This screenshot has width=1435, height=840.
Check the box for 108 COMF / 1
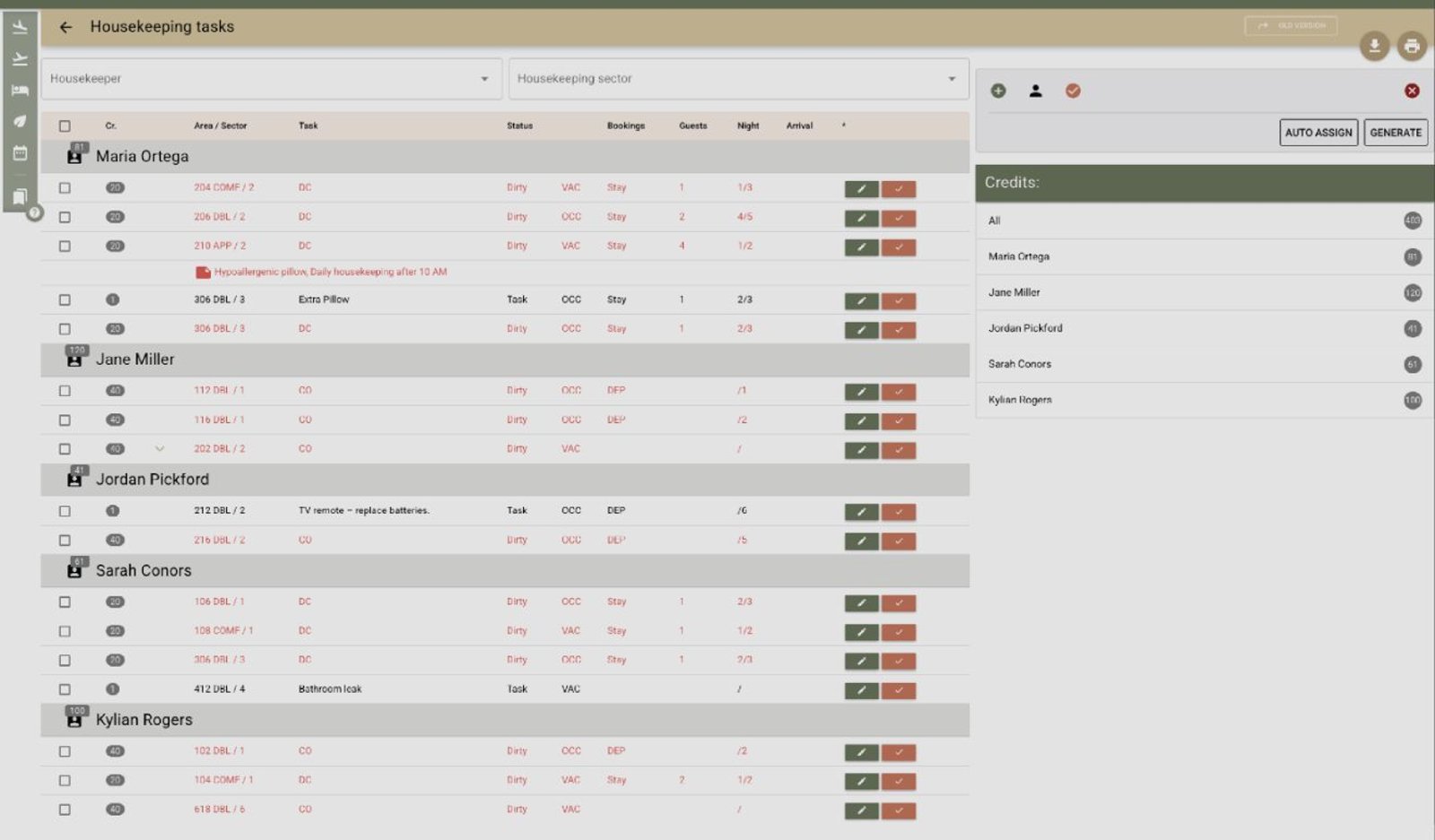[x=65, y=631]
